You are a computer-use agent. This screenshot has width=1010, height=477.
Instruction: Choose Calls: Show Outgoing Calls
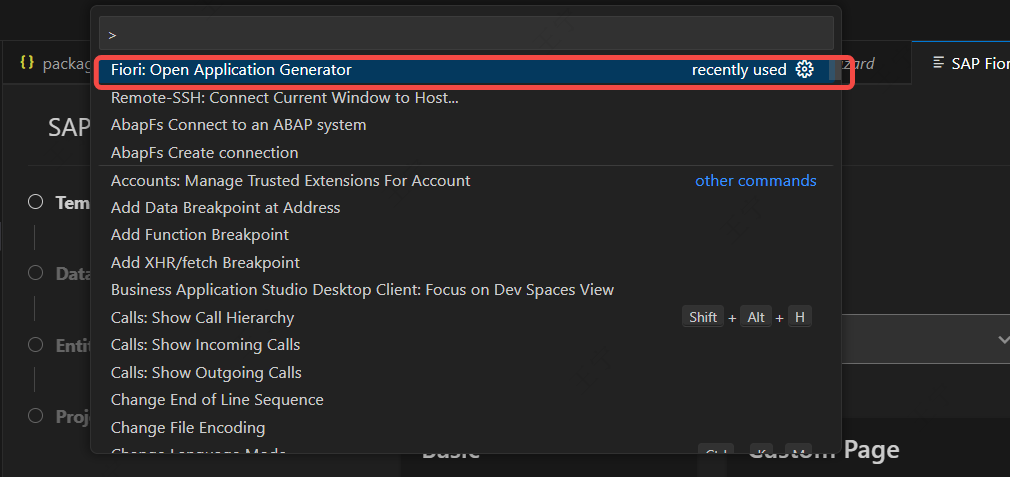[466, 373]
